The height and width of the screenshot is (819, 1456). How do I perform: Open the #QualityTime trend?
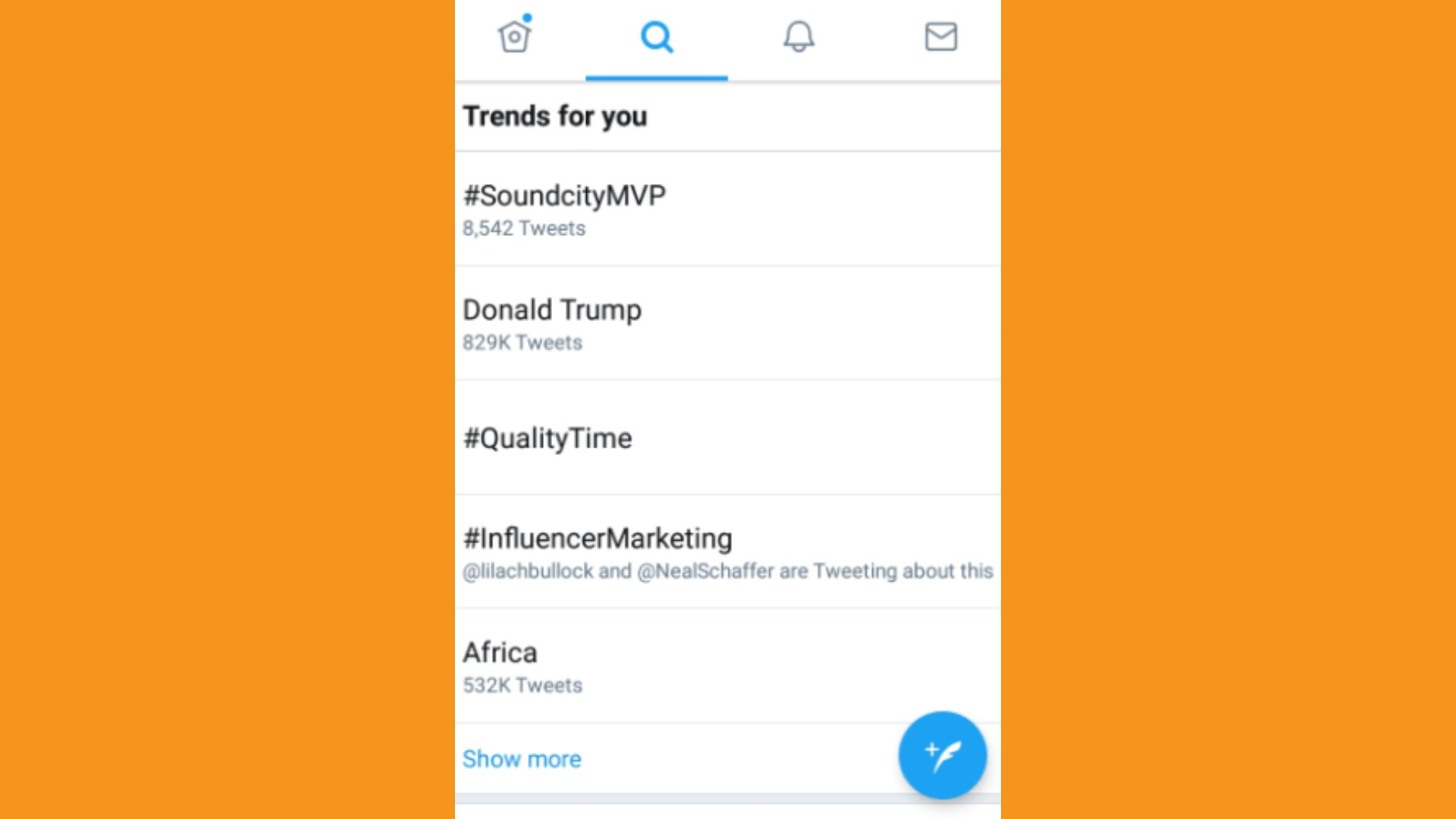[728, 438]
